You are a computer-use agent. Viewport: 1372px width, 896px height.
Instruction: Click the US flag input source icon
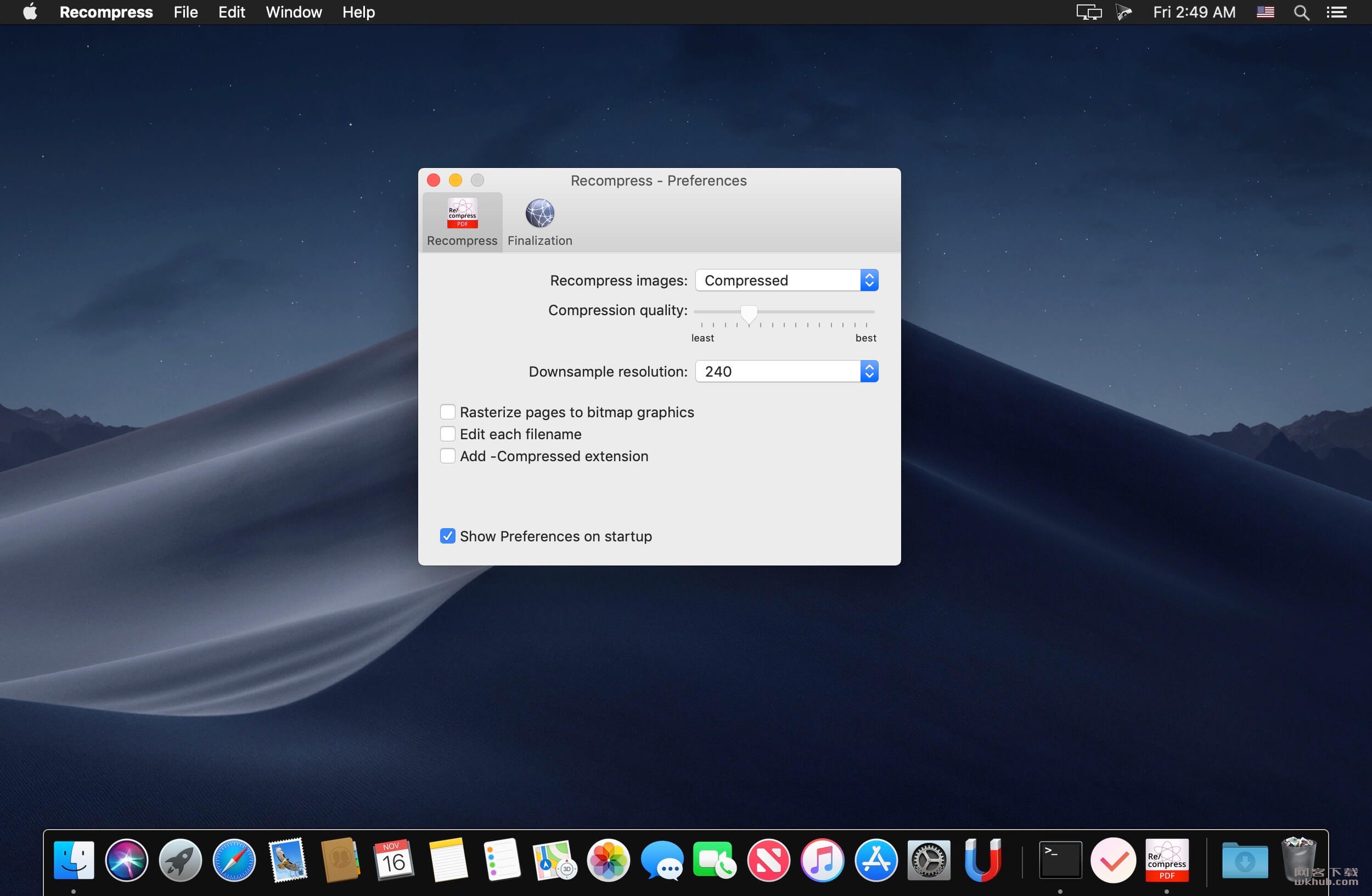tap(1265, 12)
